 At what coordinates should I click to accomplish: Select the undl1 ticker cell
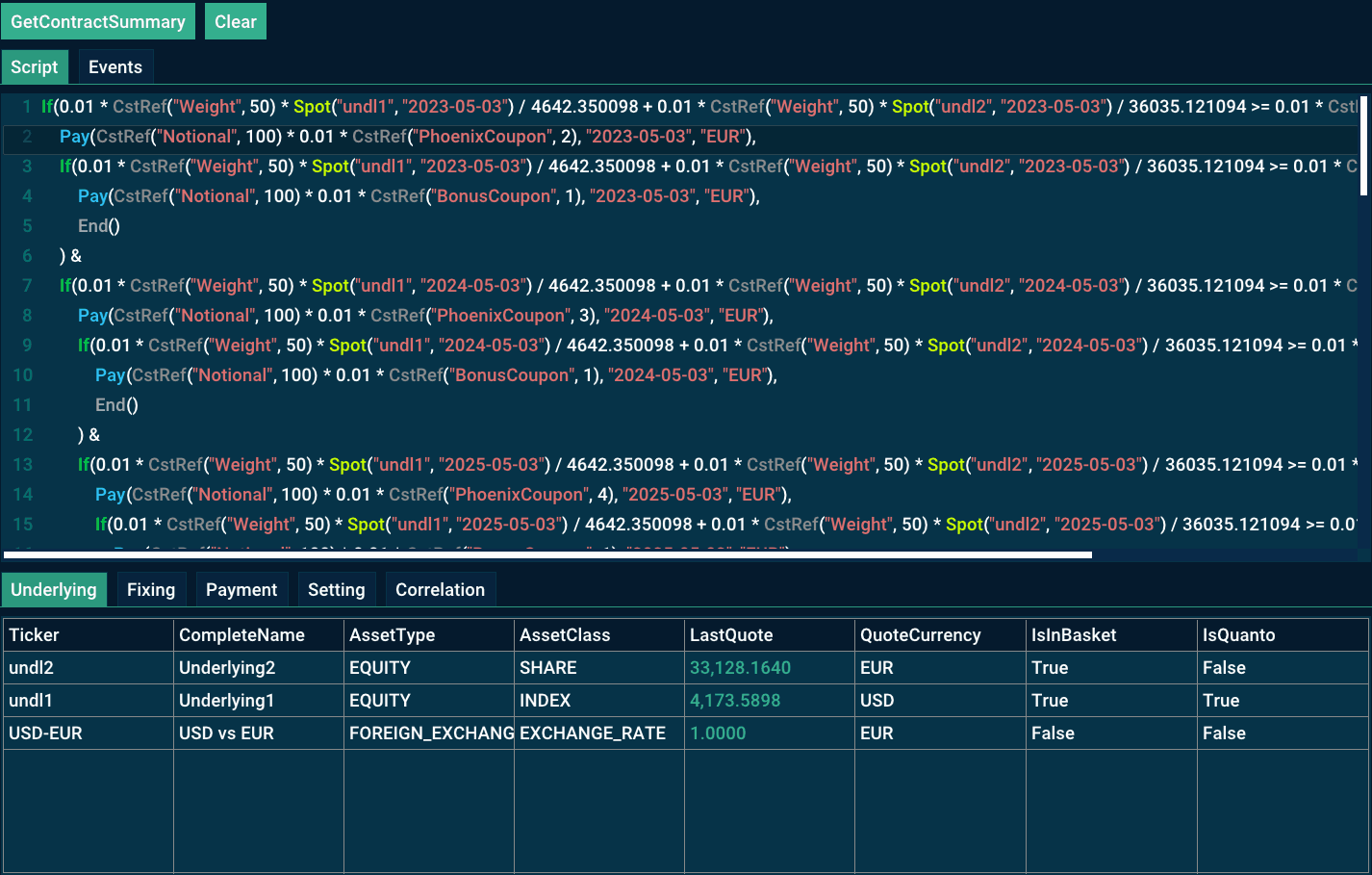point(88,701)
